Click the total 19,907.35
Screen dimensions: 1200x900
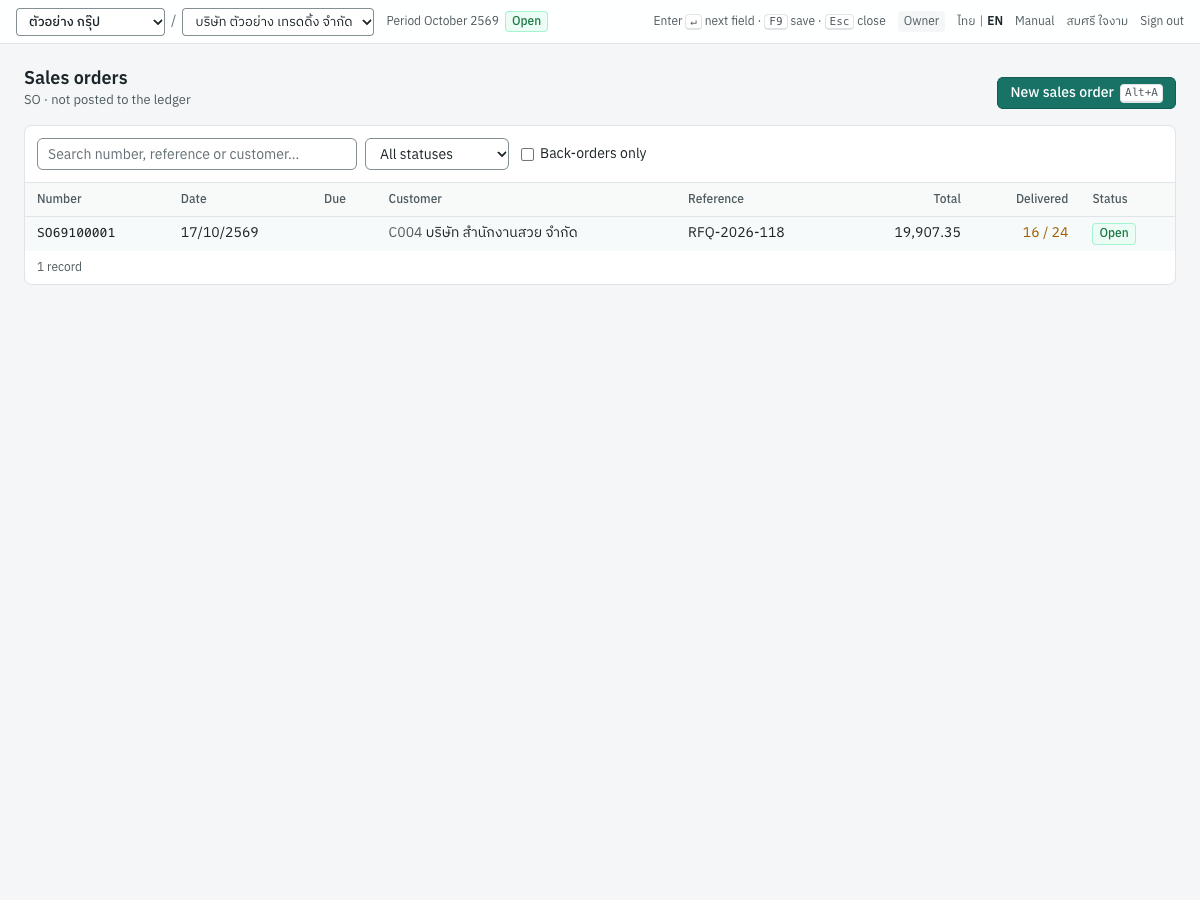928,233
